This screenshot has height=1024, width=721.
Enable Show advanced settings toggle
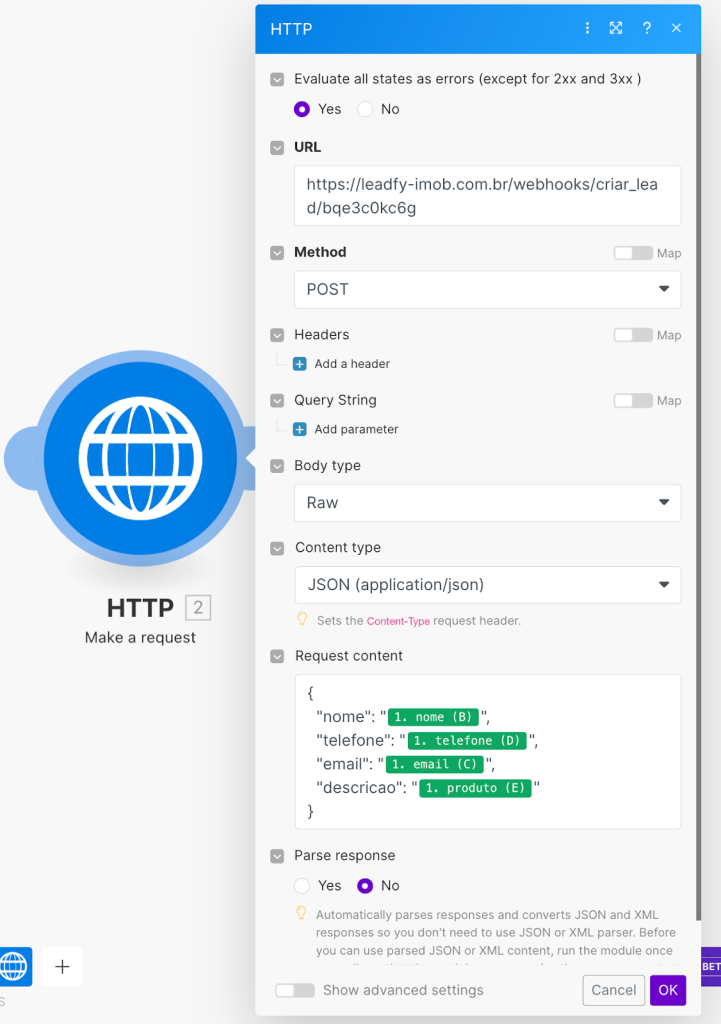(295, 990)
